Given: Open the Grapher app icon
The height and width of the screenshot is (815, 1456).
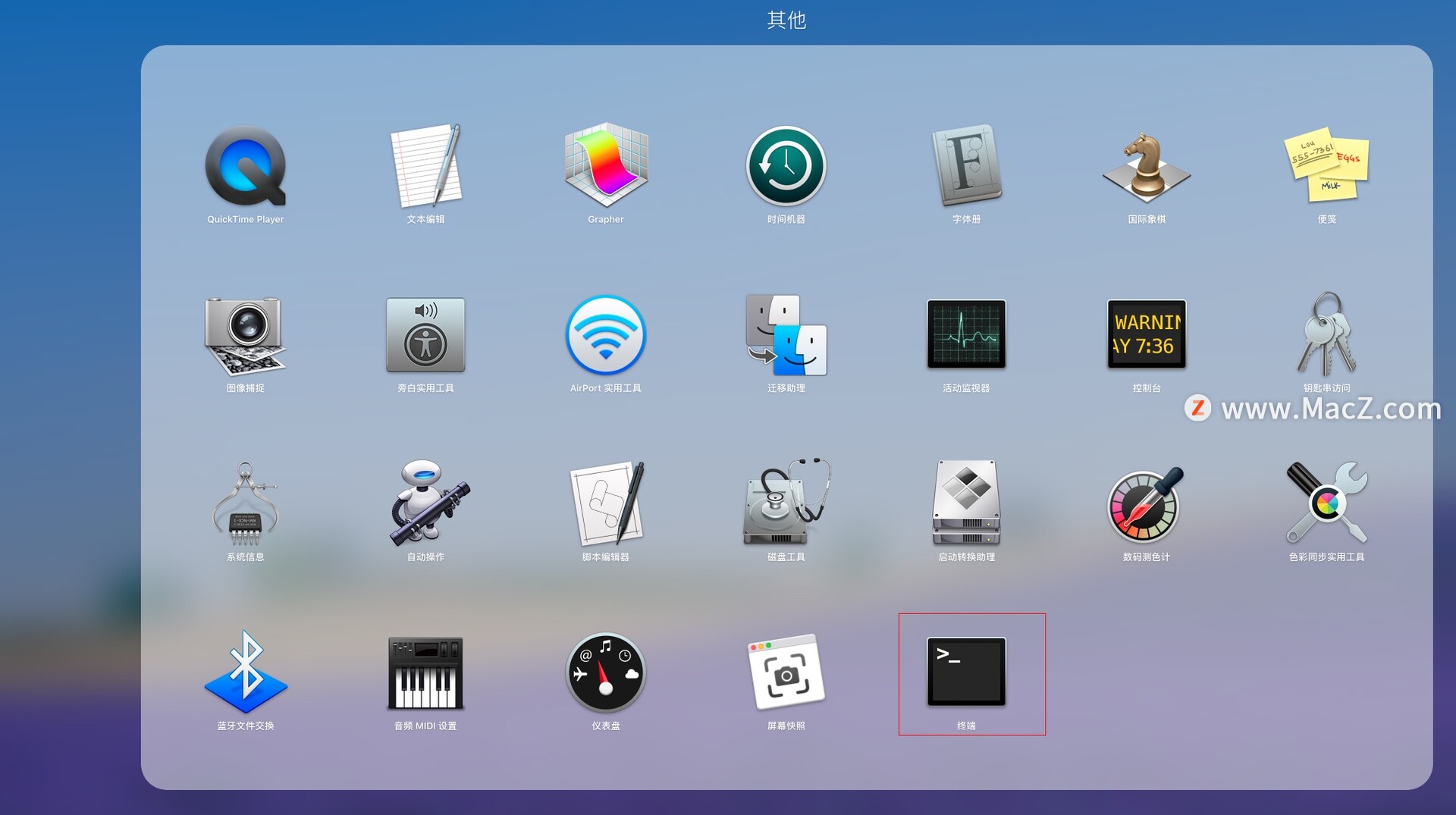Looking at the screenshot, I should [606, 165].
